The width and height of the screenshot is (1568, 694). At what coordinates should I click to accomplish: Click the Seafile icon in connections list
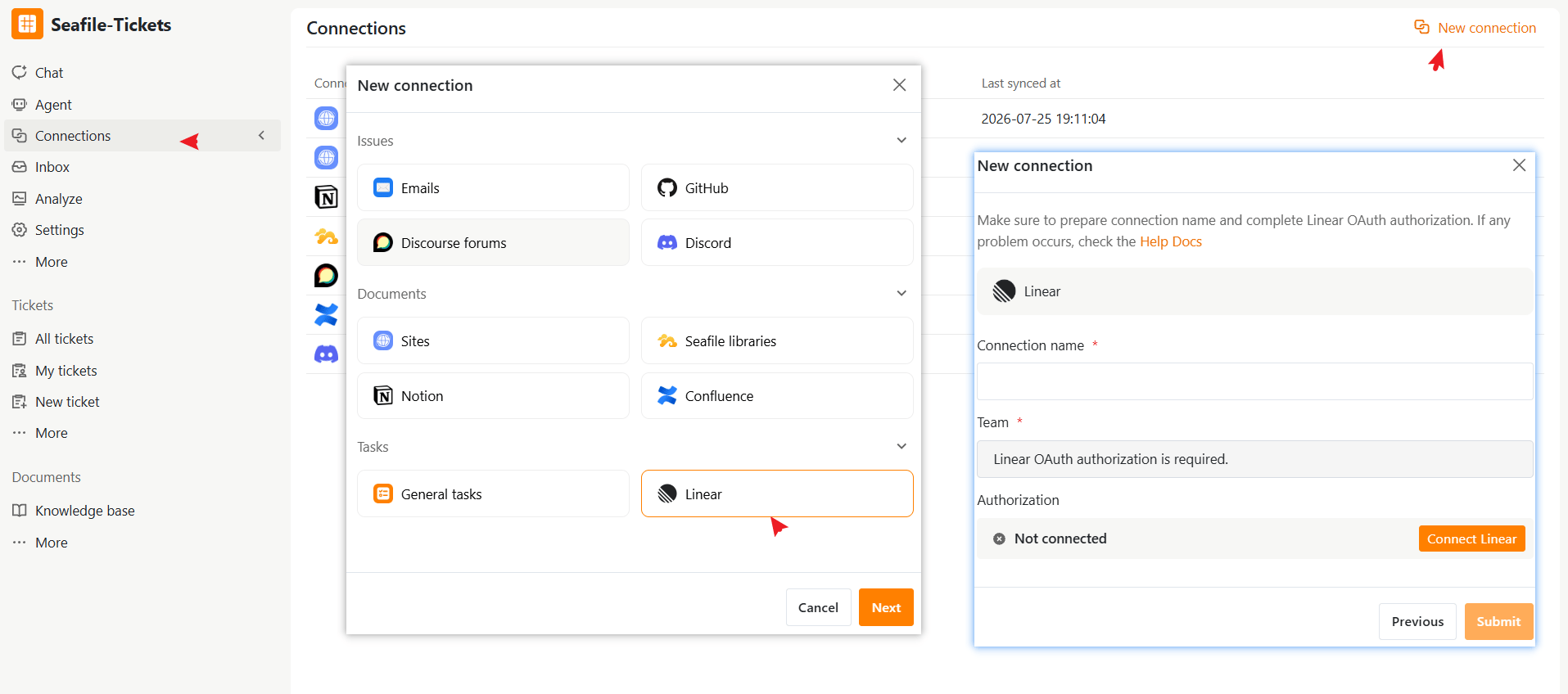(326, 237)
